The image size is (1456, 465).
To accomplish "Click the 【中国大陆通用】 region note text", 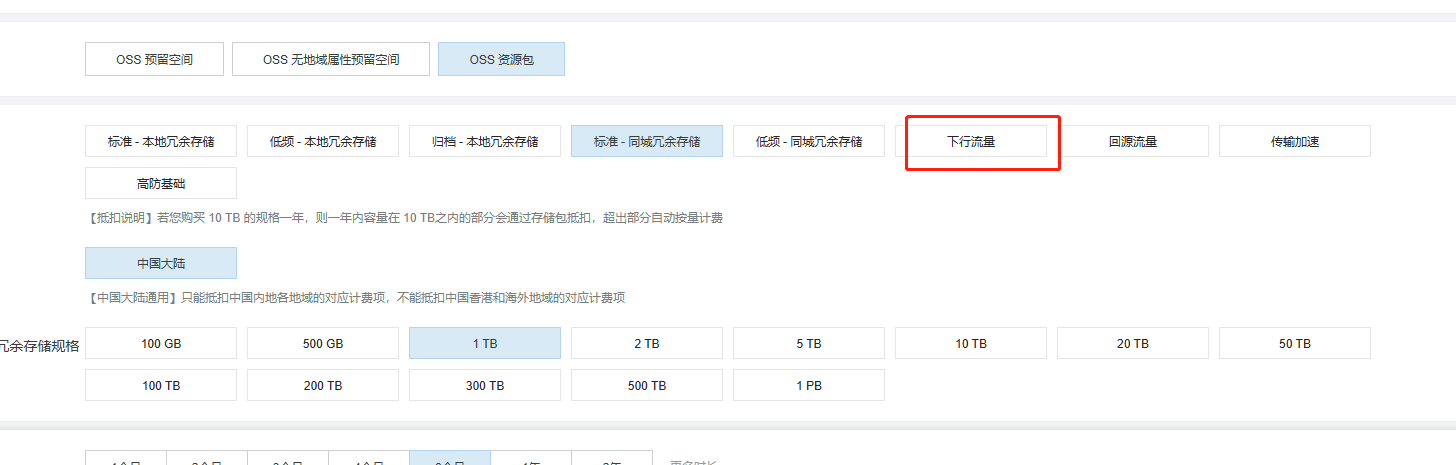I will (x=355, y=298).
